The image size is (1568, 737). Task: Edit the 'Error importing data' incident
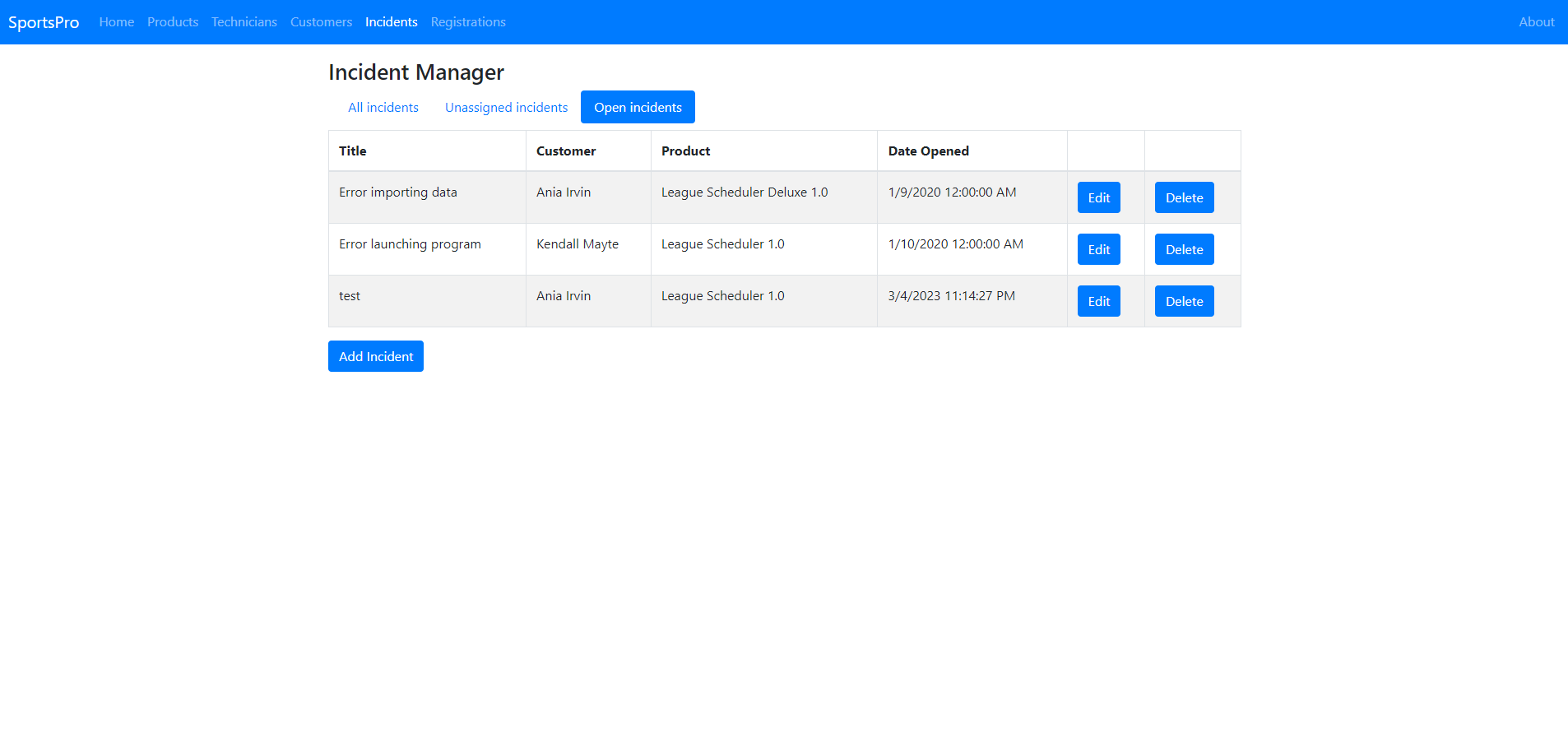pyautogui.click(x=1098, y=197)
